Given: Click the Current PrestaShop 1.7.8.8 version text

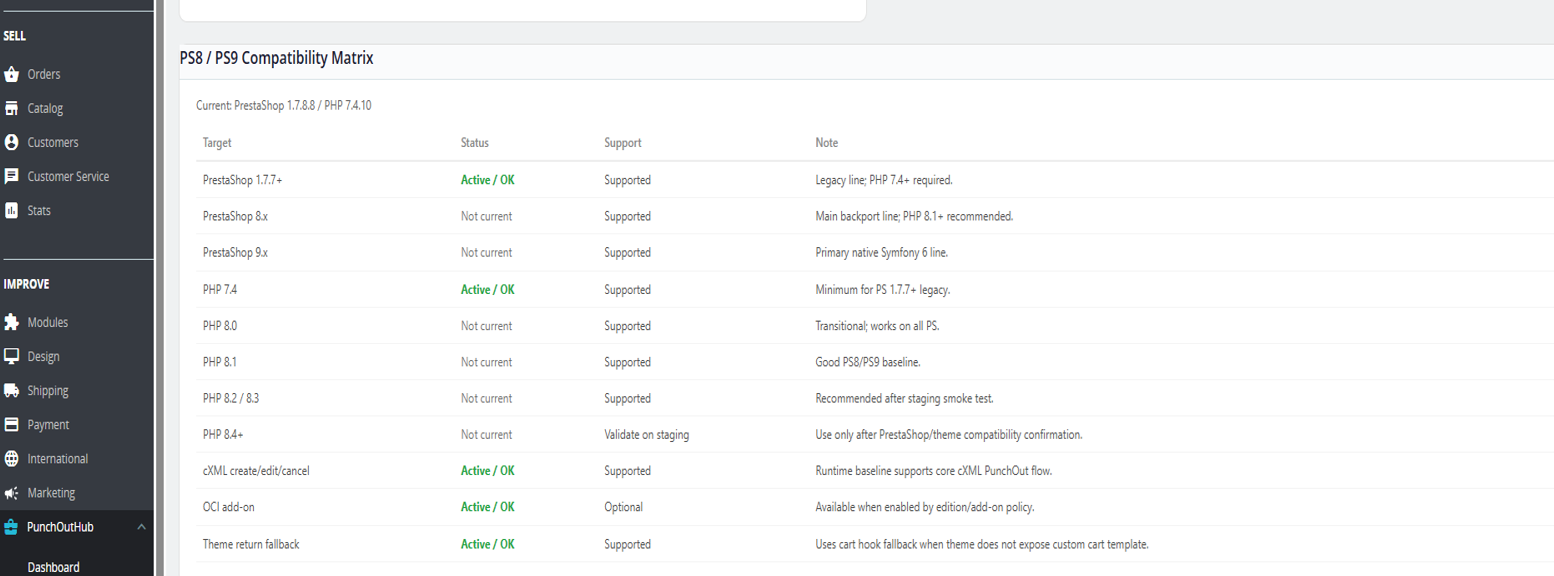Looking at the screenshot, I should pos(284,105).
